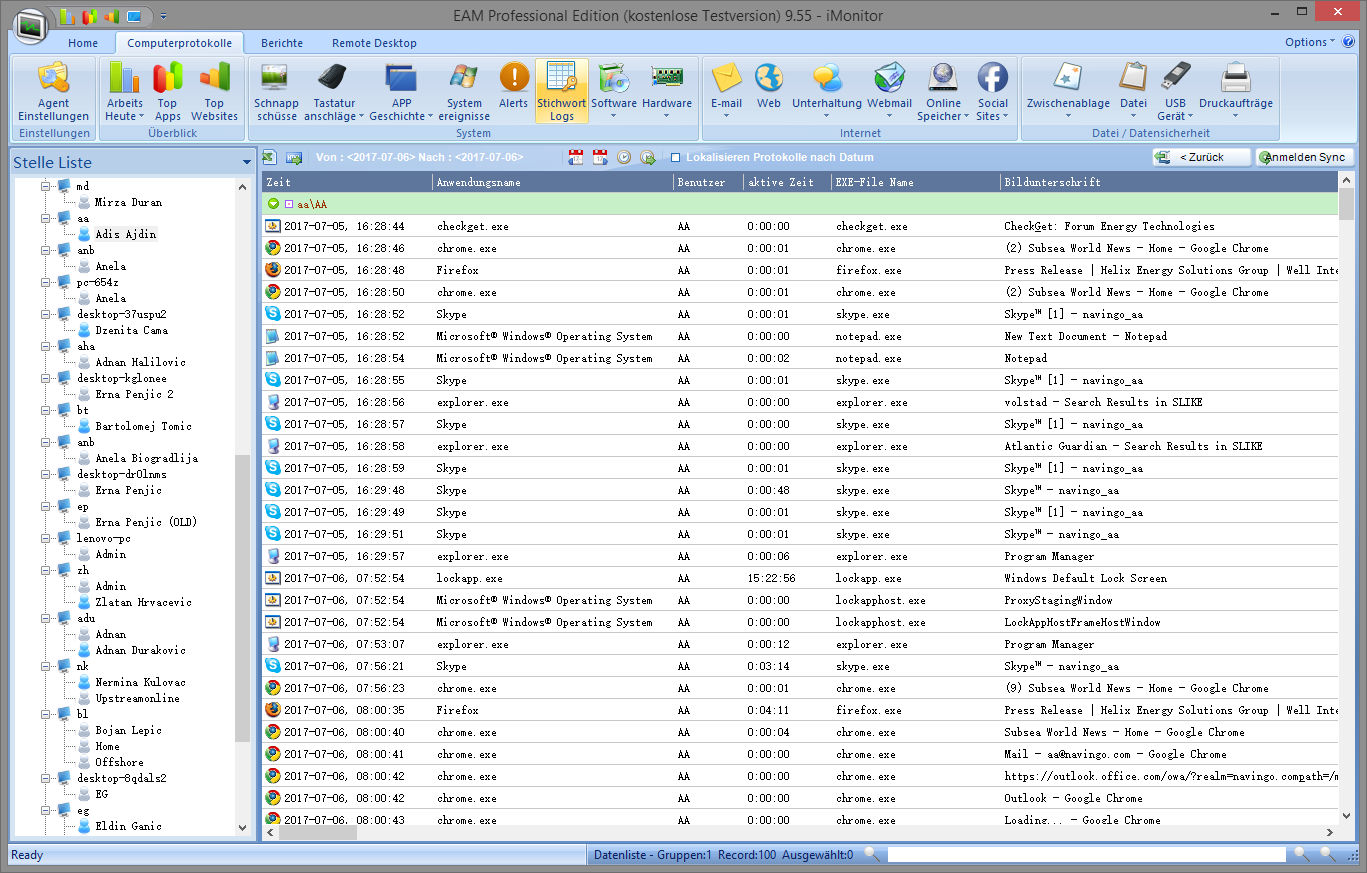Click the search field in status bar
The width and height of the screenshot is (1367, 873).
click(x=1085, y=855)
